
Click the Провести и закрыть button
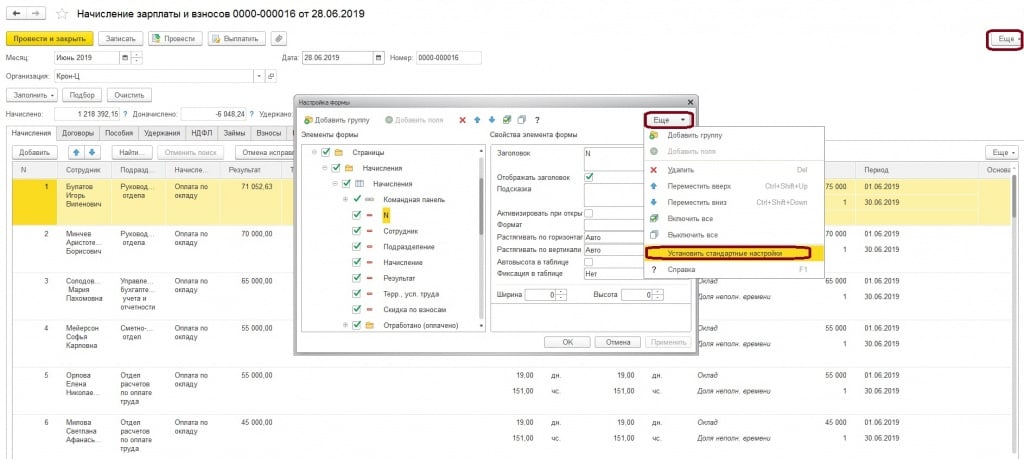tap(50, 39)
